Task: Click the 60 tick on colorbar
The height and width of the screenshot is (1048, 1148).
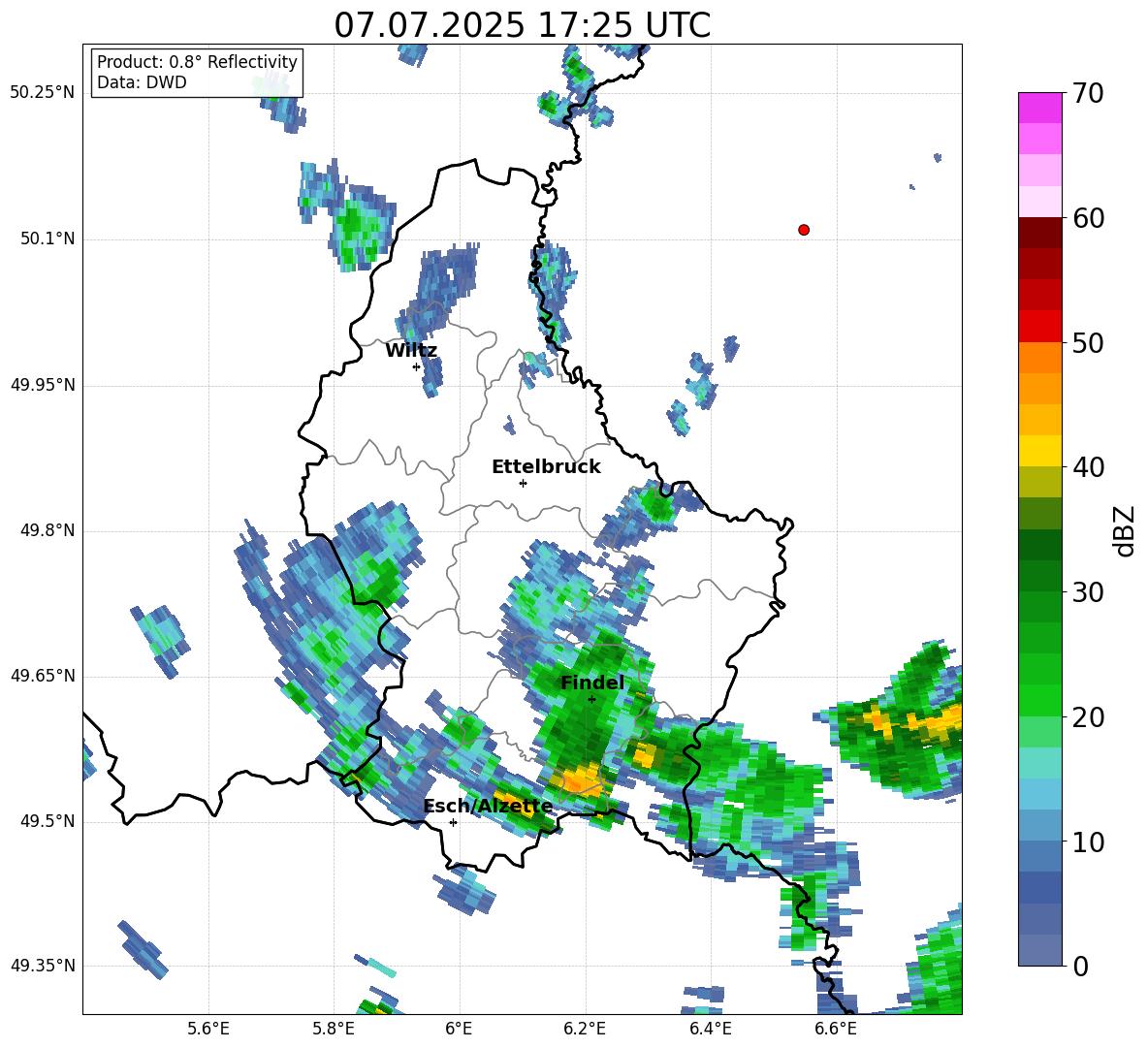Action: click(x=1088, y=218)
